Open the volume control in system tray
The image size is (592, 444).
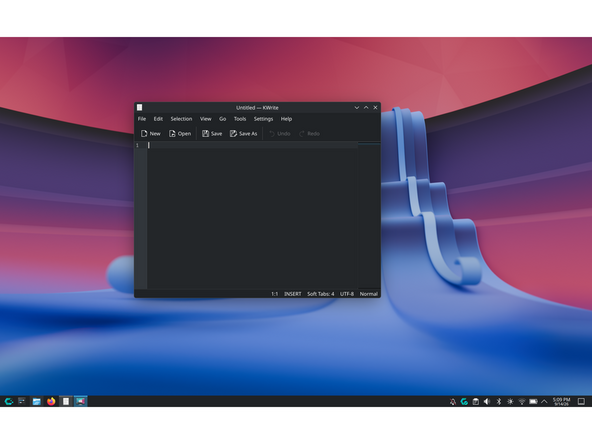click(x=487, y=402)
